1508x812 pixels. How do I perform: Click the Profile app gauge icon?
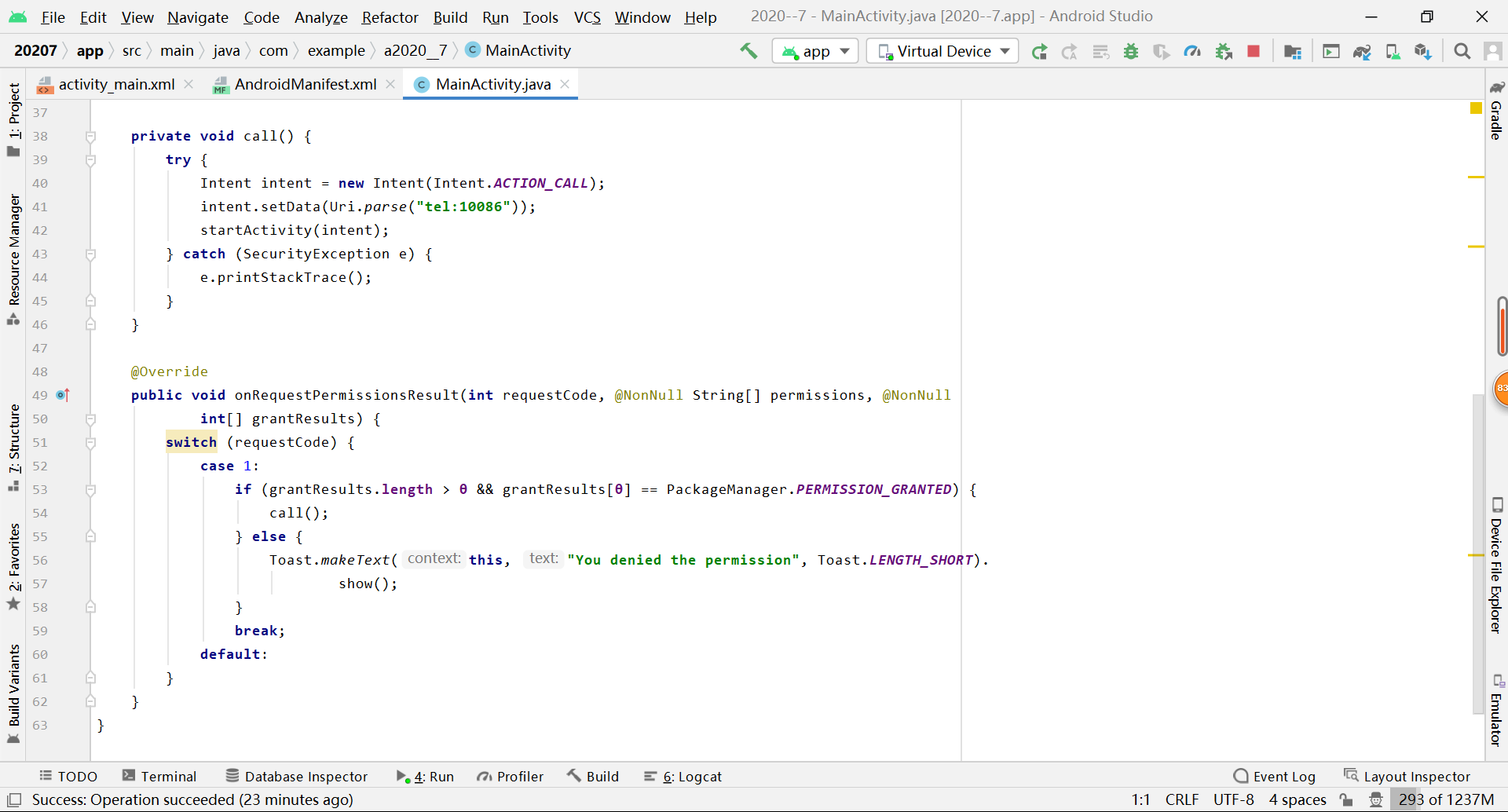pyautogui.click(x=1192, y=52)
